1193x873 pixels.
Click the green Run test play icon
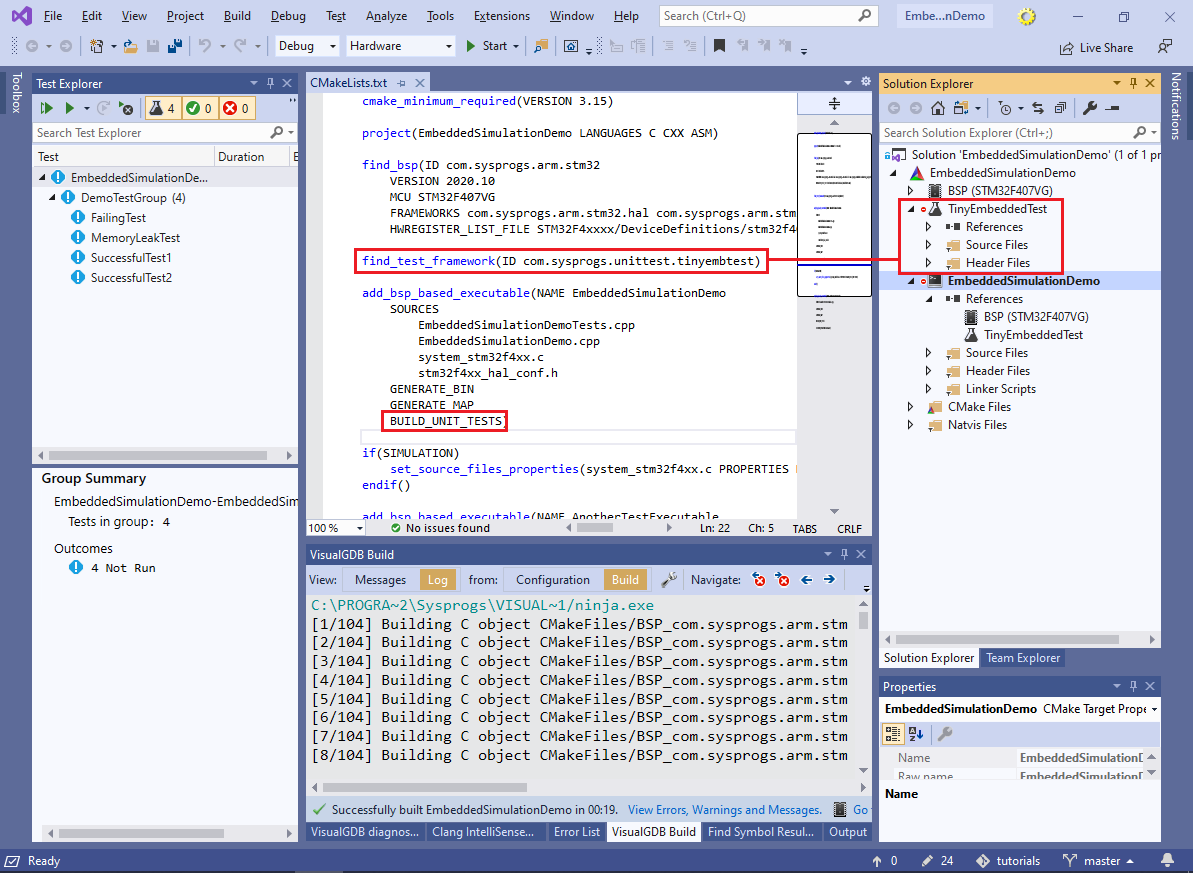[x=69, y=108]
